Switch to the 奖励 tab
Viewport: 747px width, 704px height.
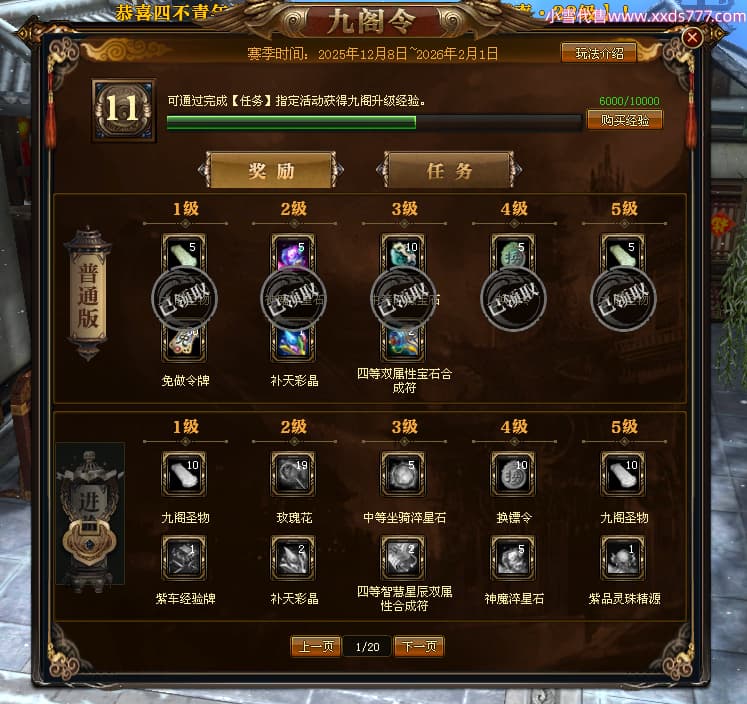271,170
